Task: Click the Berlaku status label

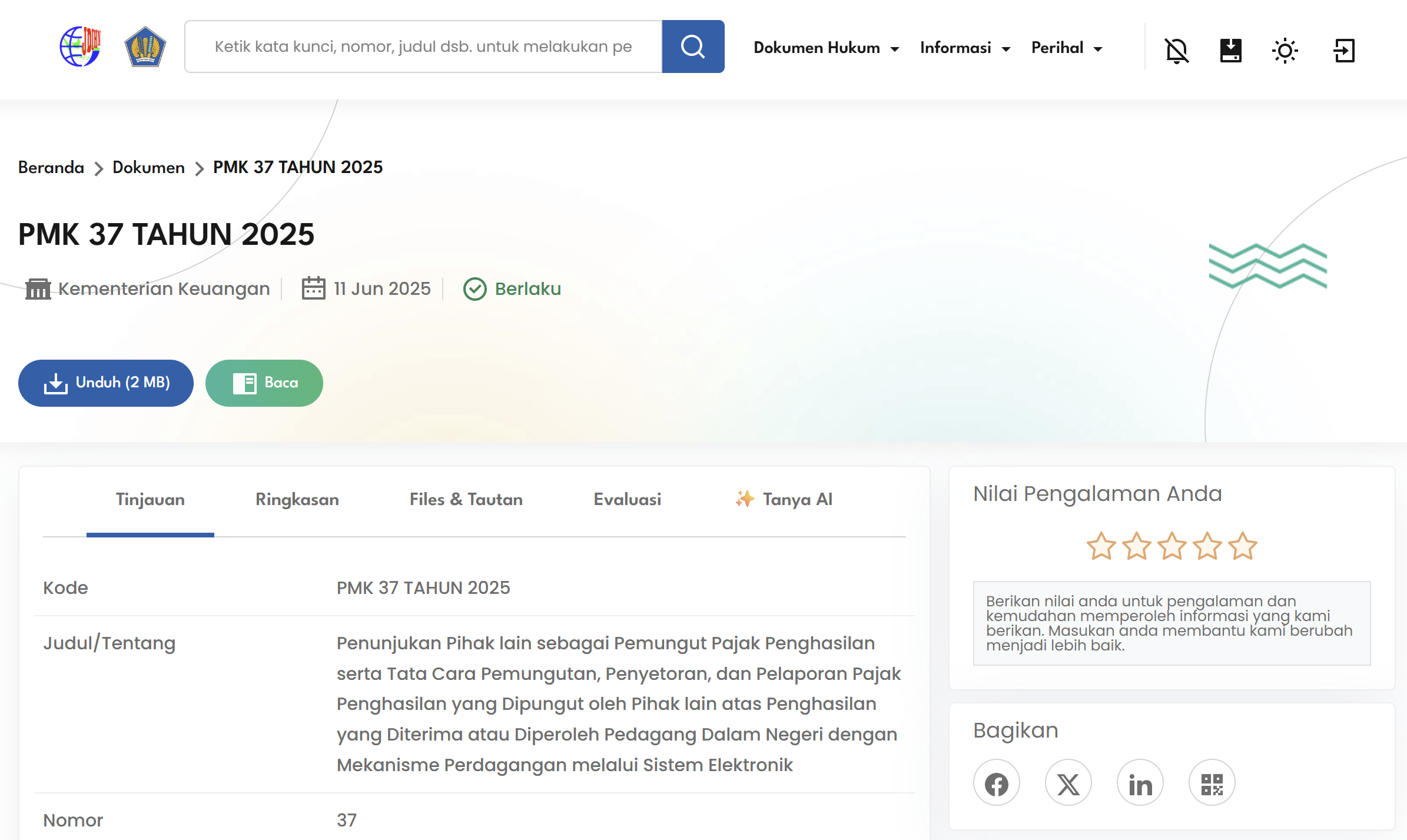Action: coord(528,289)
